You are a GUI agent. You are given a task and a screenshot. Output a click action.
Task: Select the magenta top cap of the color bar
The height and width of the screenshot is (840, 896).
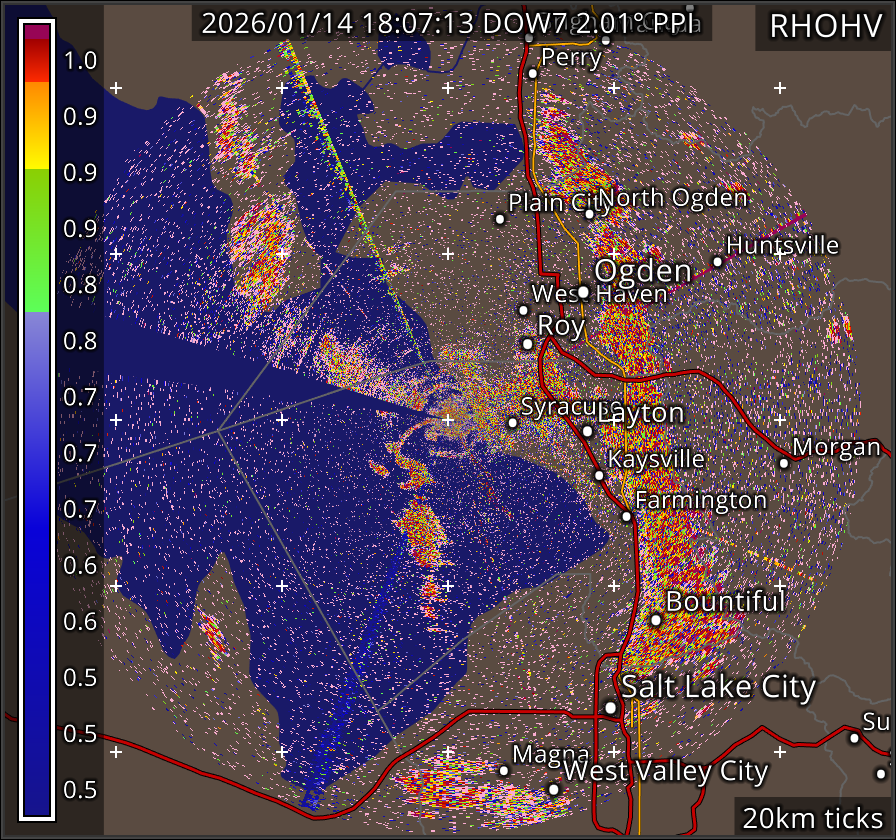pyautogui.click(x=37, y=31)
